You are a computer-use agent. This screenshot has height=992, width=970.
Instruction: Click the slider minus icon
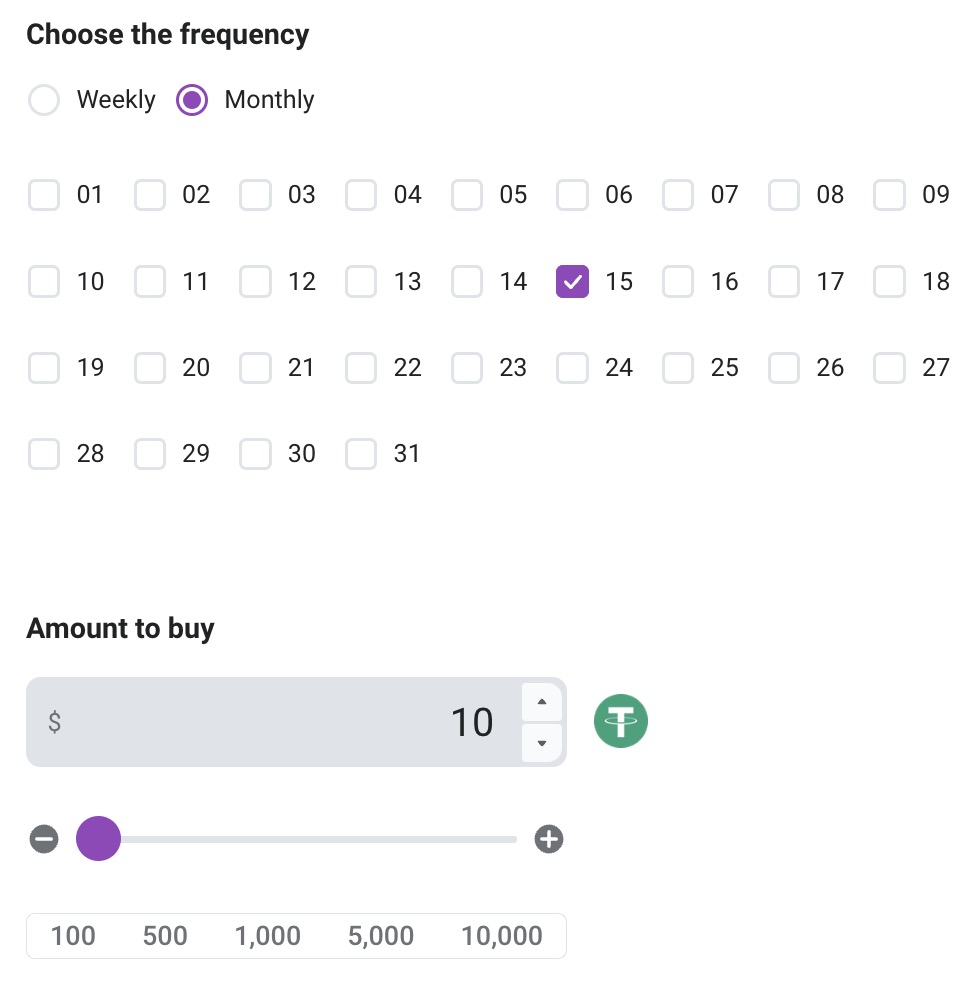click(x=44, y=839)
